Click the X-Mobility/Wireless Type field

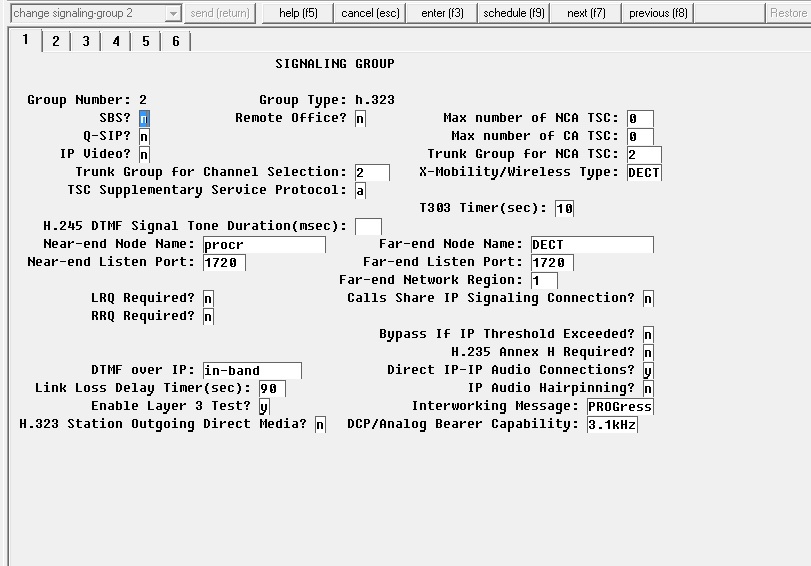tap(644, 173)
